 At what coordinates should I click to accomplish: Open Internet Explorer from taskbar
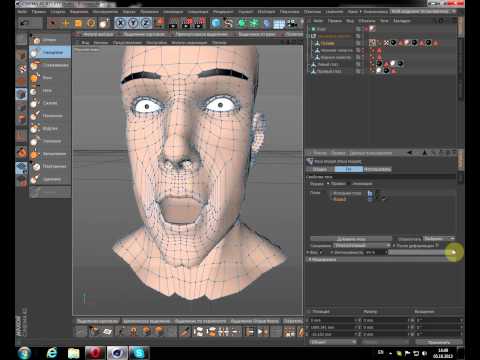pos(52,353)
